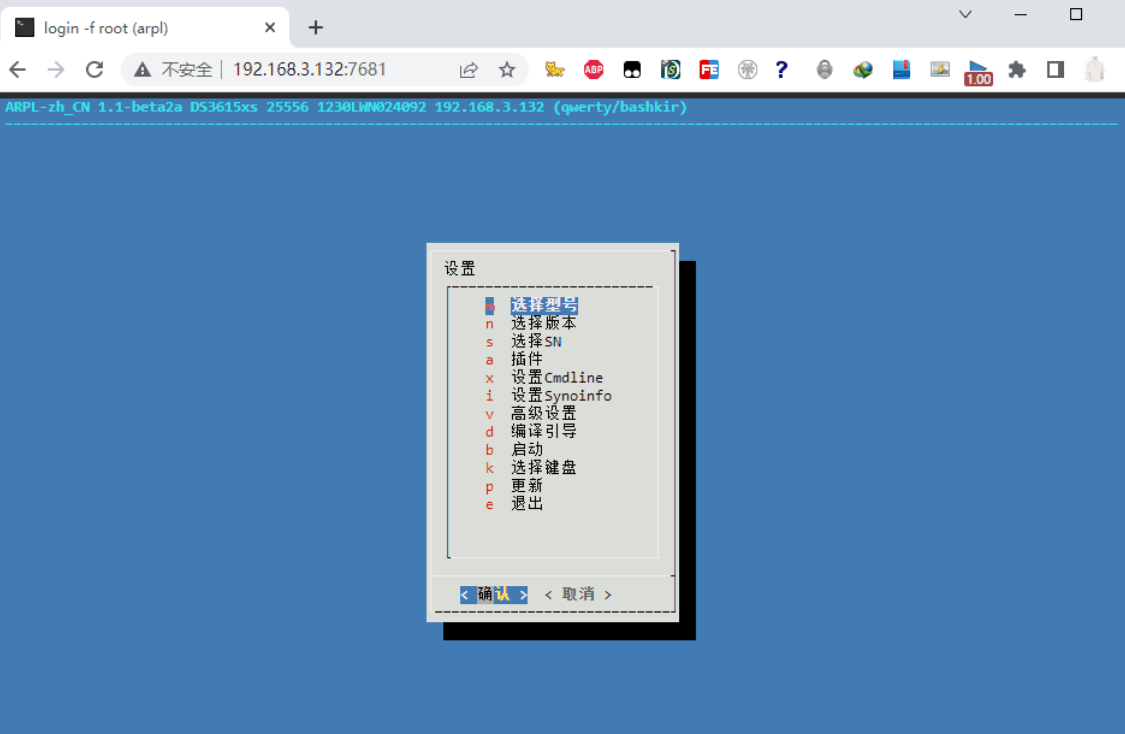This screenshot has height=734, width=1125.
Task: Open the tab search dropdown chevron
Action: click(965, 14)
